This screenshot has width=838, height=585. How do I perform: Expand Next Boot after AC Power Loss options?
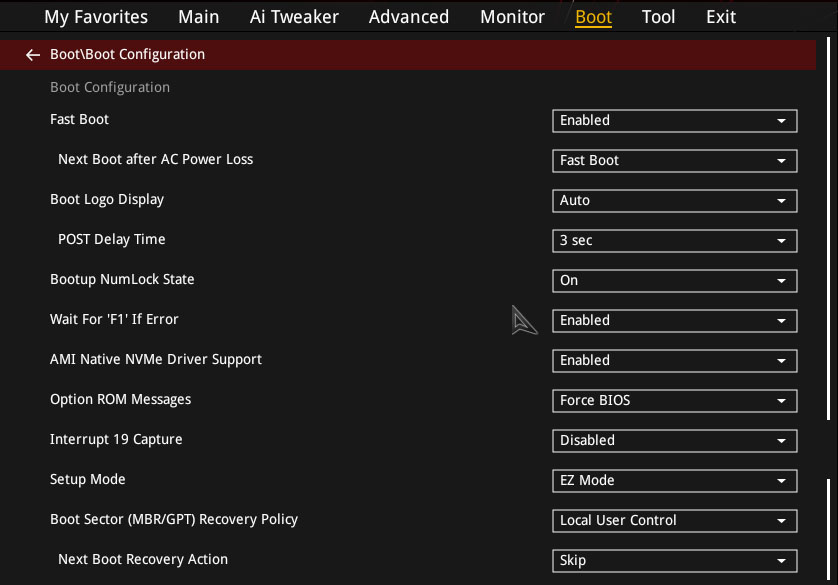click(x=674, y=161)
